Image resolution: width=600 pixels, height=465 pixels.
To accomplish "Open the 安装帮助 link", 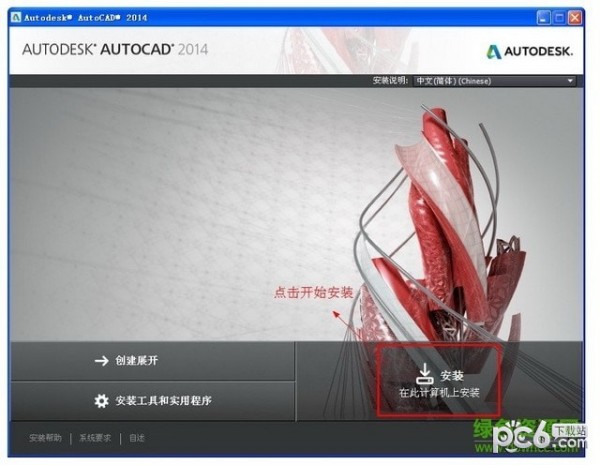I will (45, 438).
